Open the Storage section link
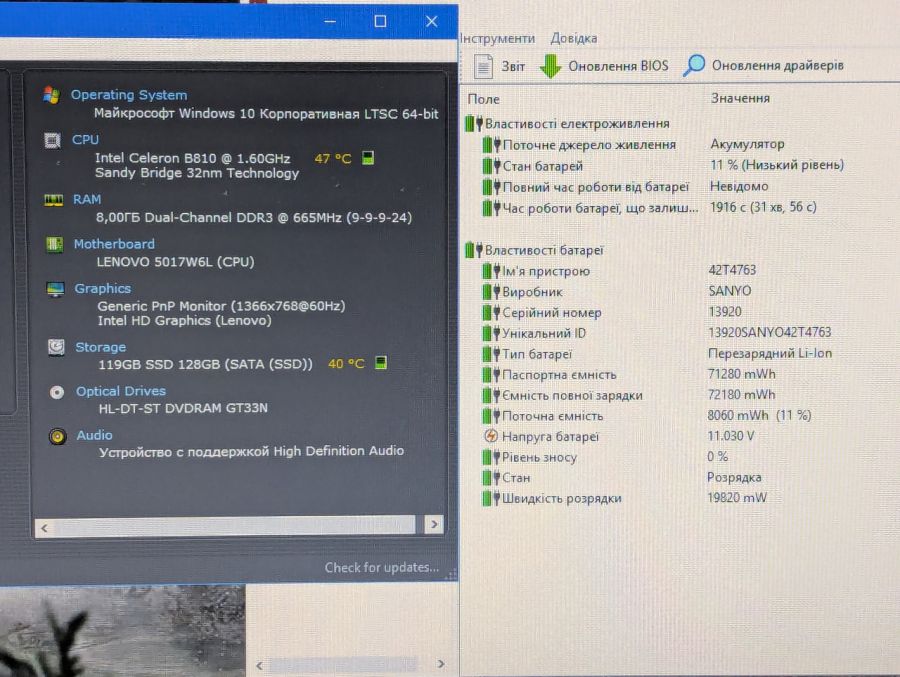This screenshot has width=900, height=677. point(100,347)
